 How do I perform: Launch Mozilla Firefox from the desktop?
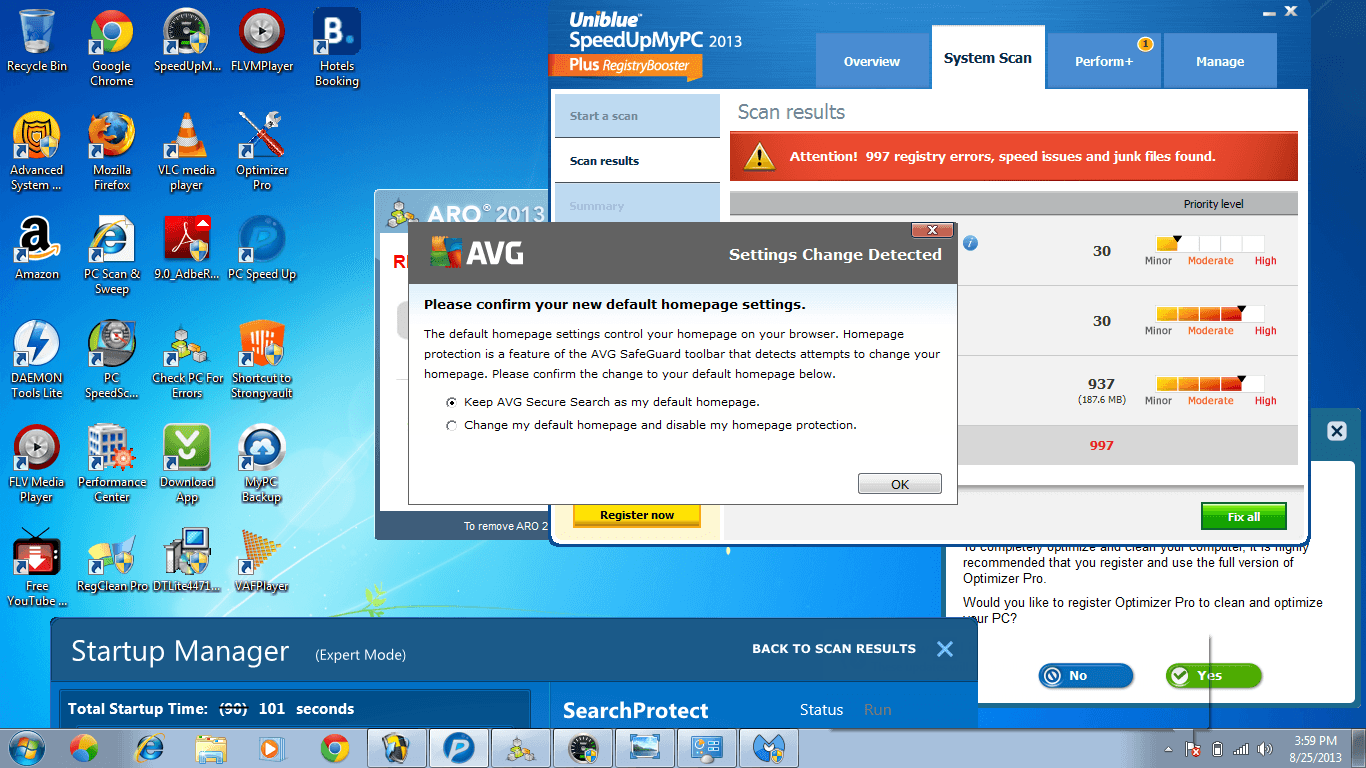point(111,152)
